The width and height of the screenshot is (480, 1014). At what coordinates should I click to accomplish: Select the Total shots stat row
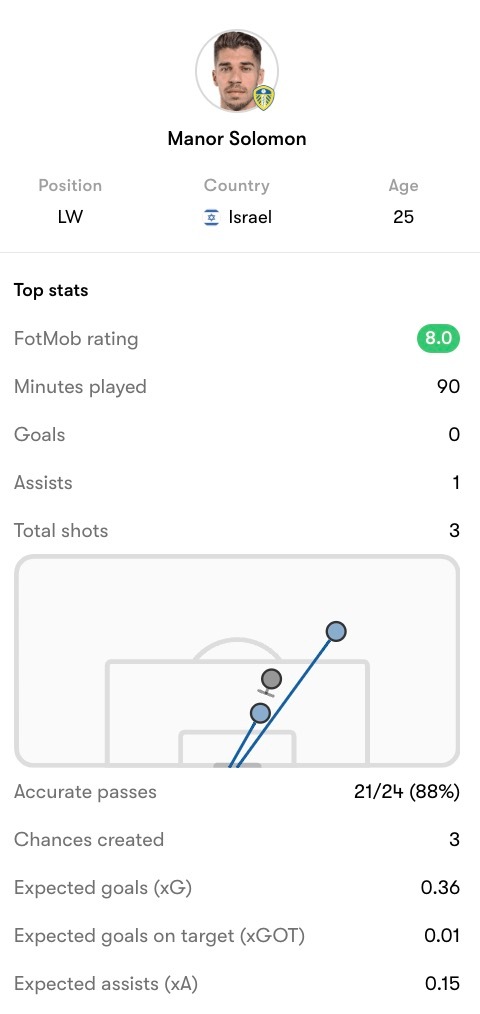point(237,530)
